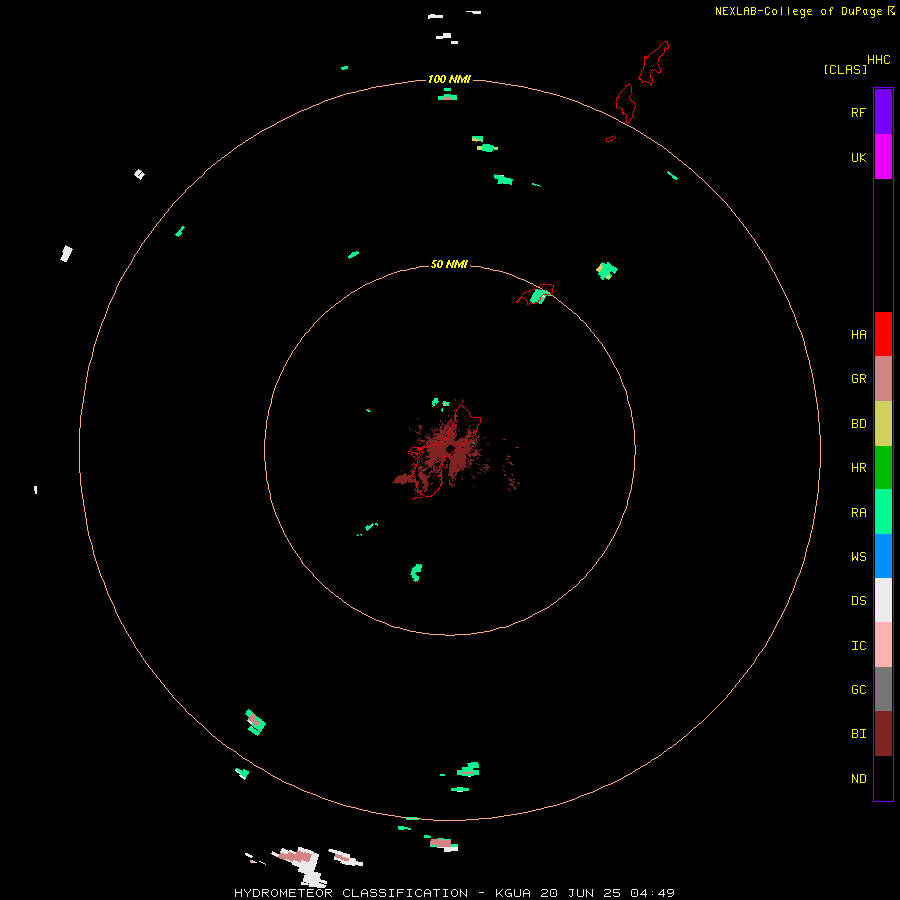
Task: Select the IC pink legend swatch
Action: (883, 645)
